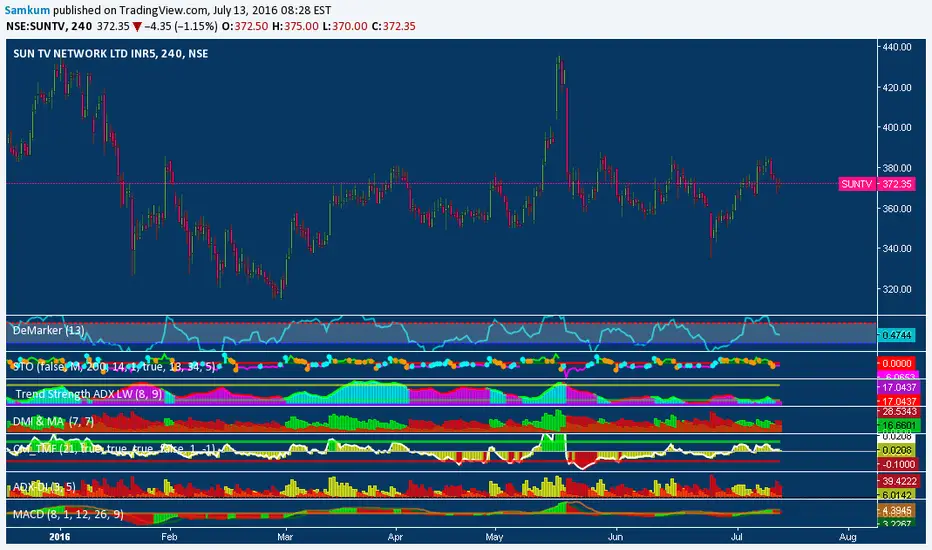932x550 pixels.
Task: Select the DeMarker (13) indicator label
Action: (49, 330)
